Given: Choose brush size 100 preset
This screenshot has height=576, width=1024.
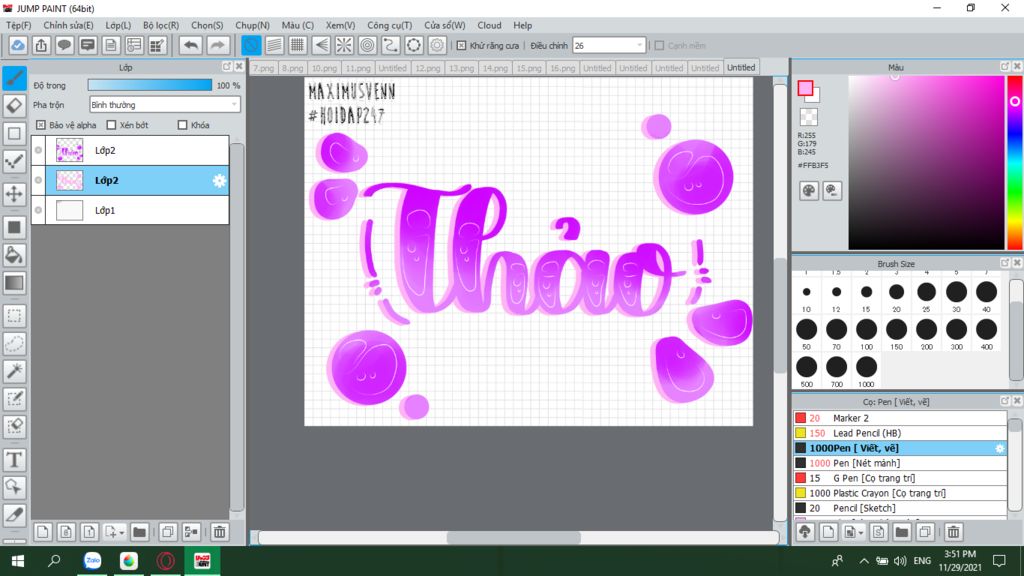Looking at the screenshot, I should point(866,334).
